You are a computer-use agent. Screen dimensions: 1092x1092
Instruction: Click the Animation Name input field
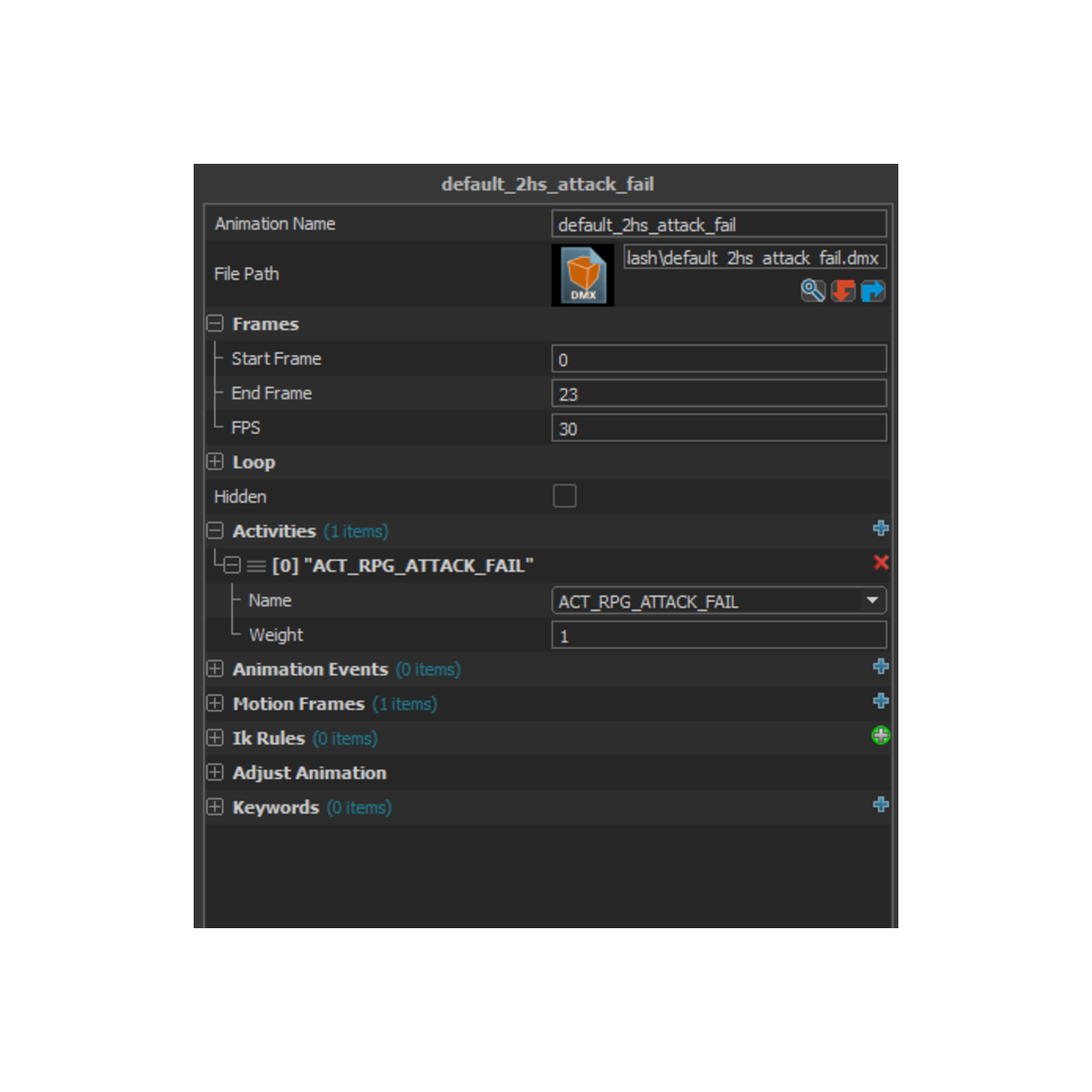[718, 224]
